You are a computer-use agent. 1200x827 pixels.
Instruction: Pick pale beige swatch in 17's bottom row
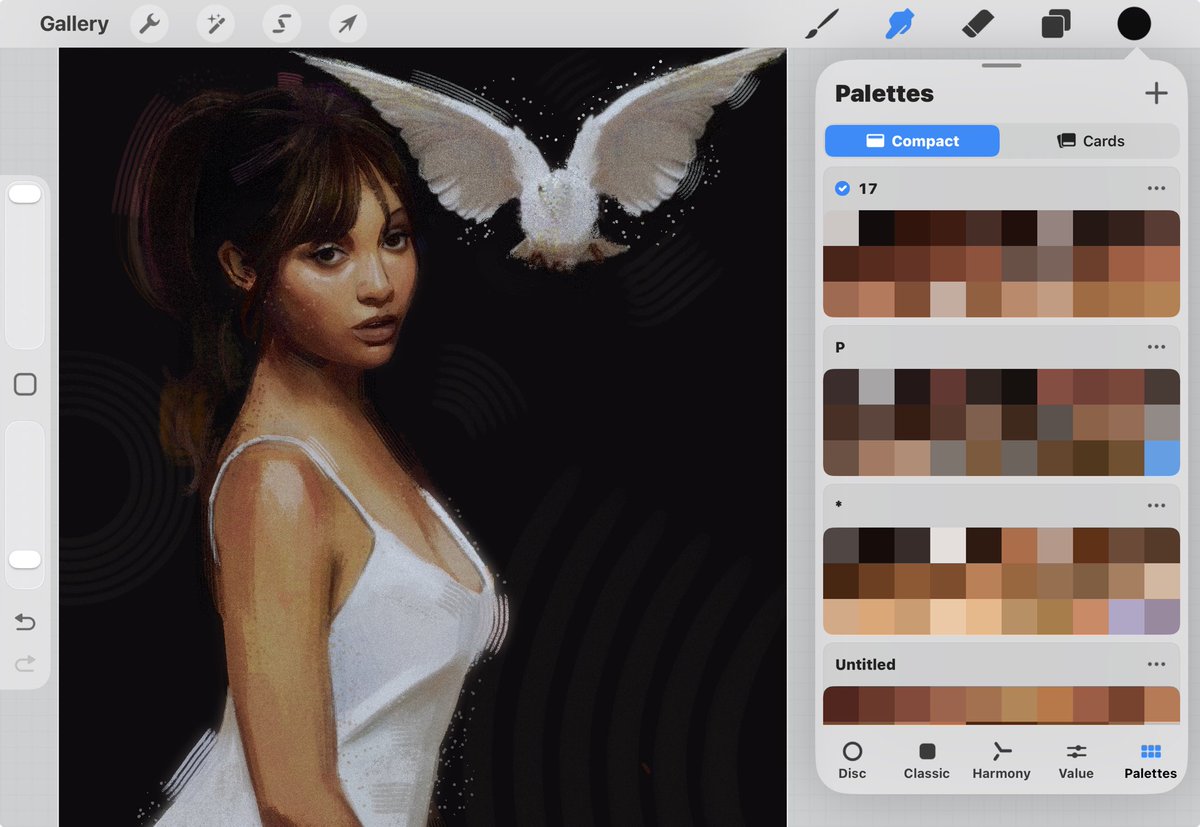pyautogui.click(x=947, y=300)
